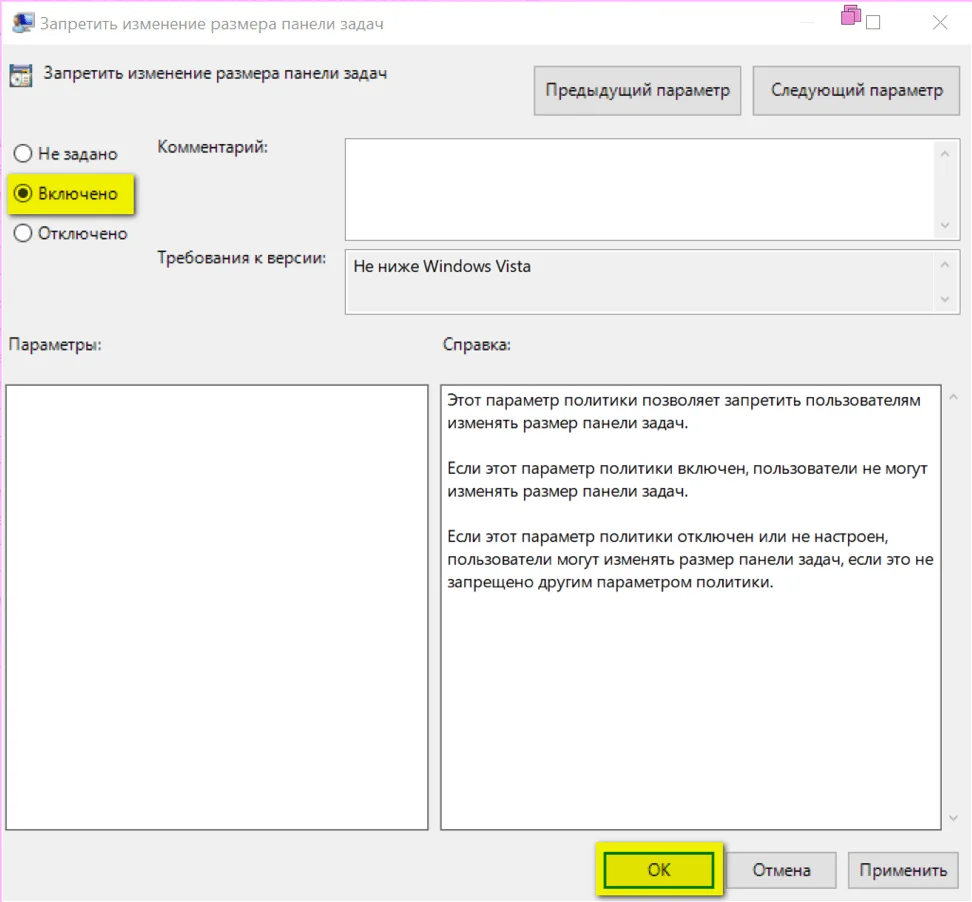Set the policy to "Отключено"
This screenshot has width=972, height=902.
[x=22, y=233]
